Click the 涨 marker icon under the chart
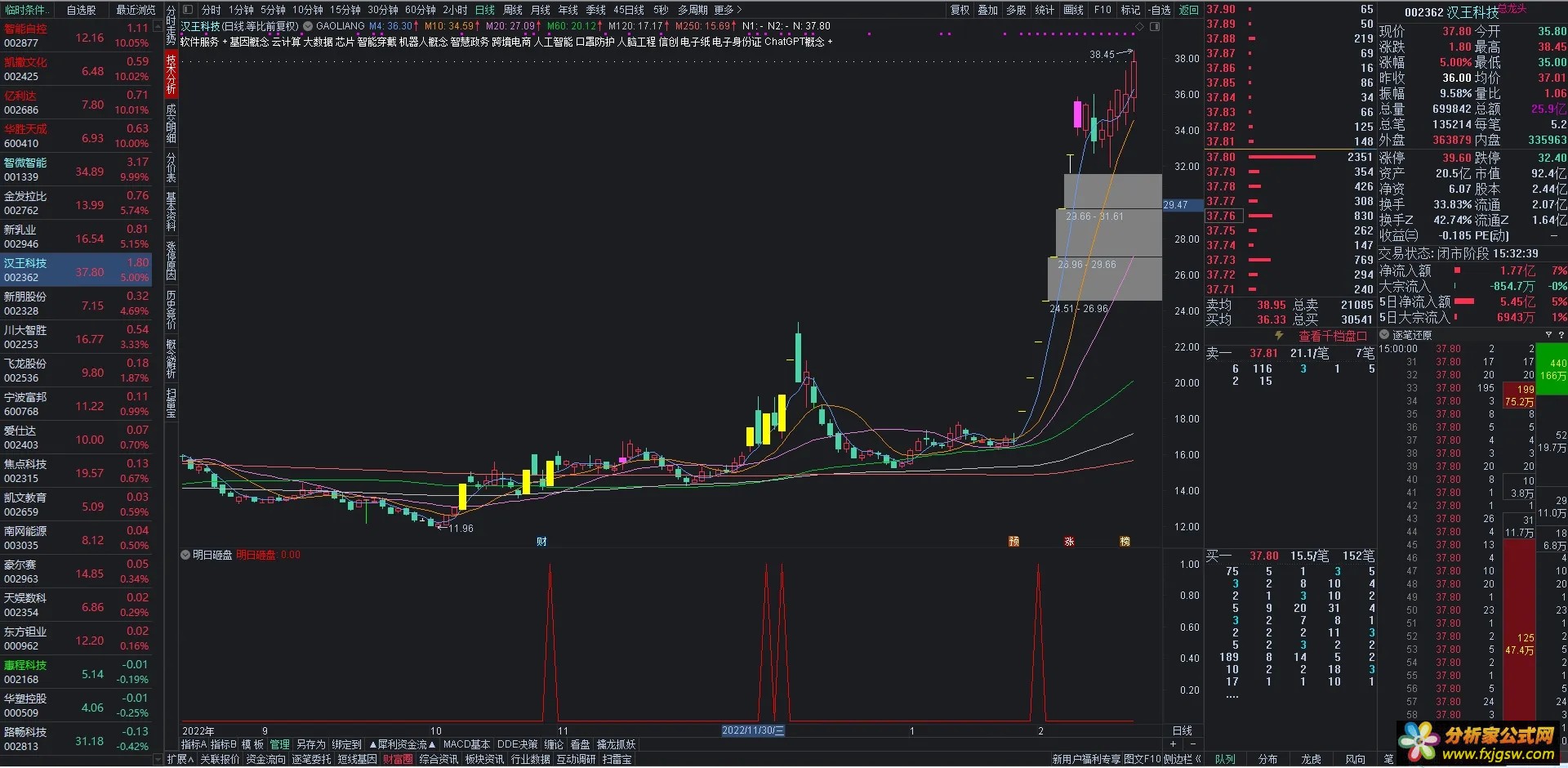This screenshot has width=1568, height=768. tap(1069, 542)
